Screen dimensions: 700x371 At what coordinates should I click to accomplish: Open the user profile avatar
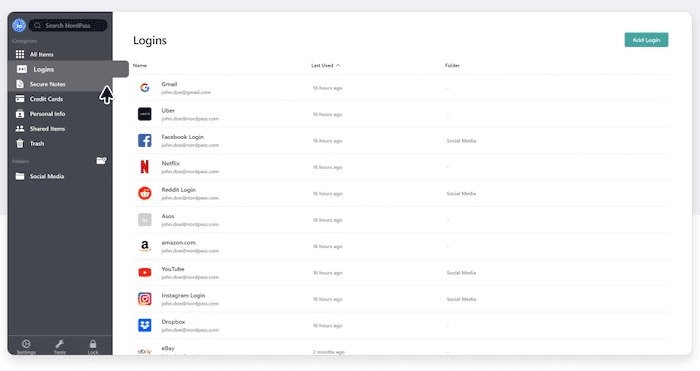(19, 25)
